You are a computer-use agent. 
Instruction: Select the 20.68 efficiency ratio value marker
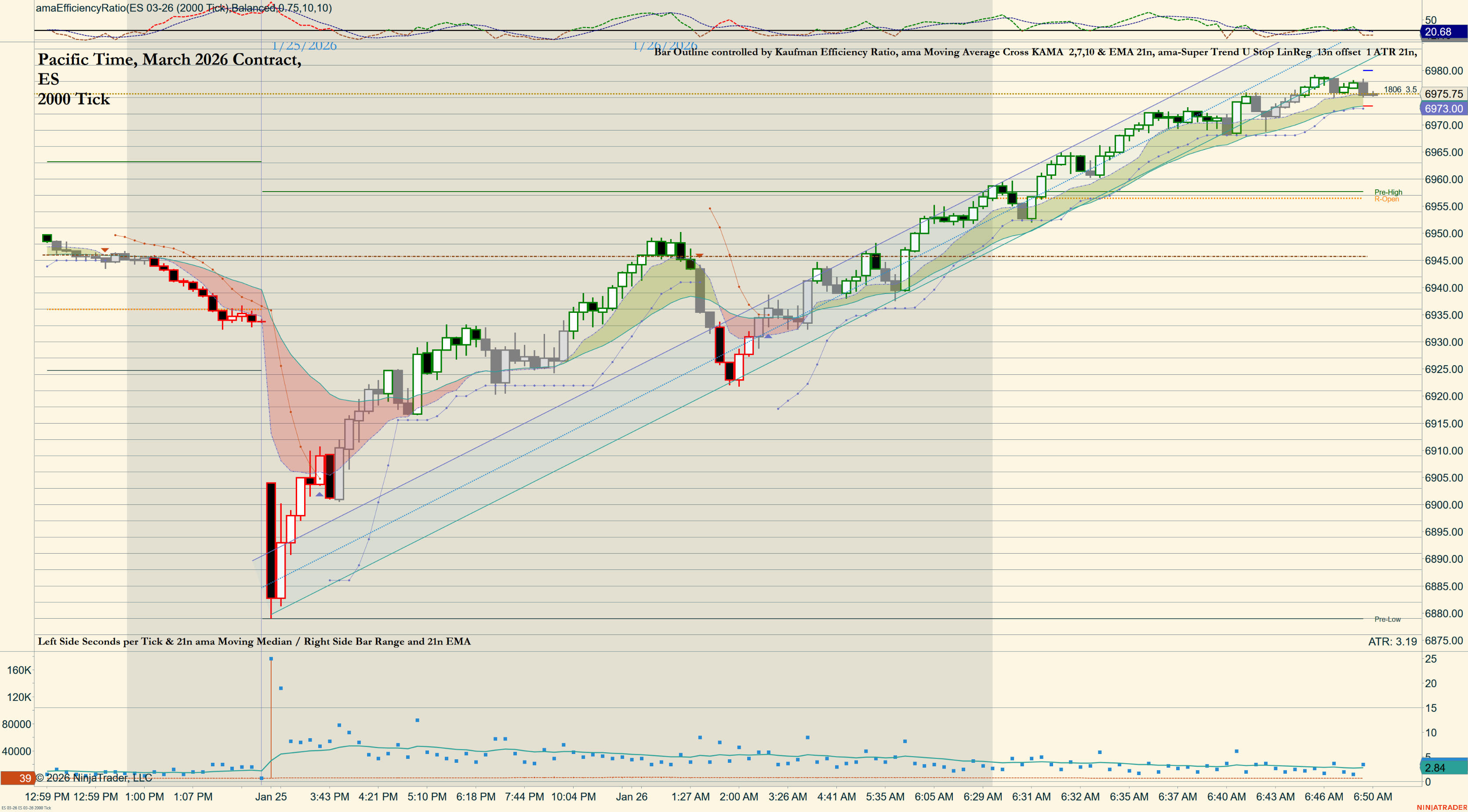pos(1445,32)
